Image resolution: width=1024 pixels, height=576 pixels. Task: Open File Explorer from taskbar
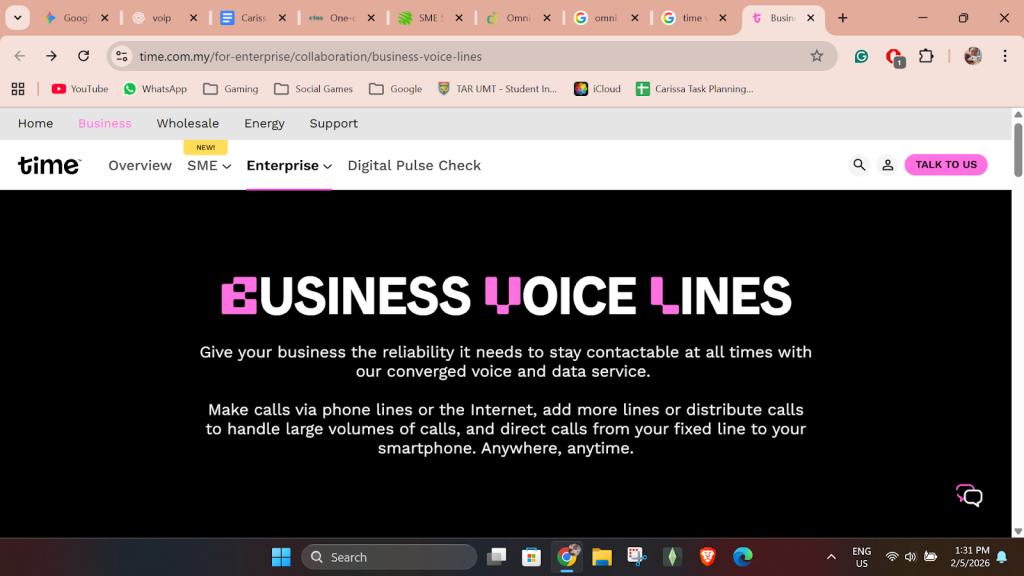[x=601, y=557]
